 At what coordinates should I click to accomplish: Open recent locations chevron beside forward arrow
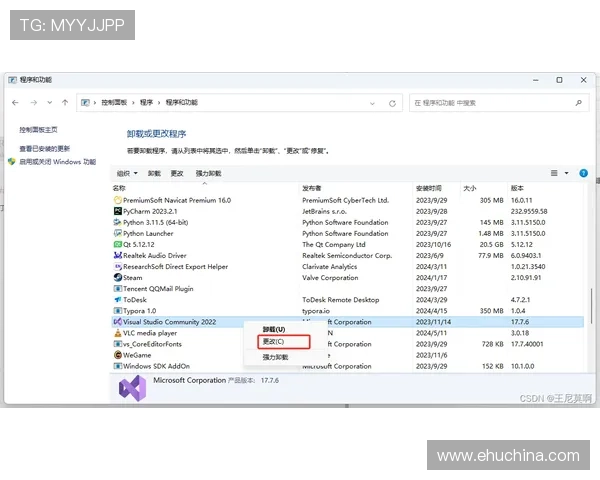tap(50, 103)
